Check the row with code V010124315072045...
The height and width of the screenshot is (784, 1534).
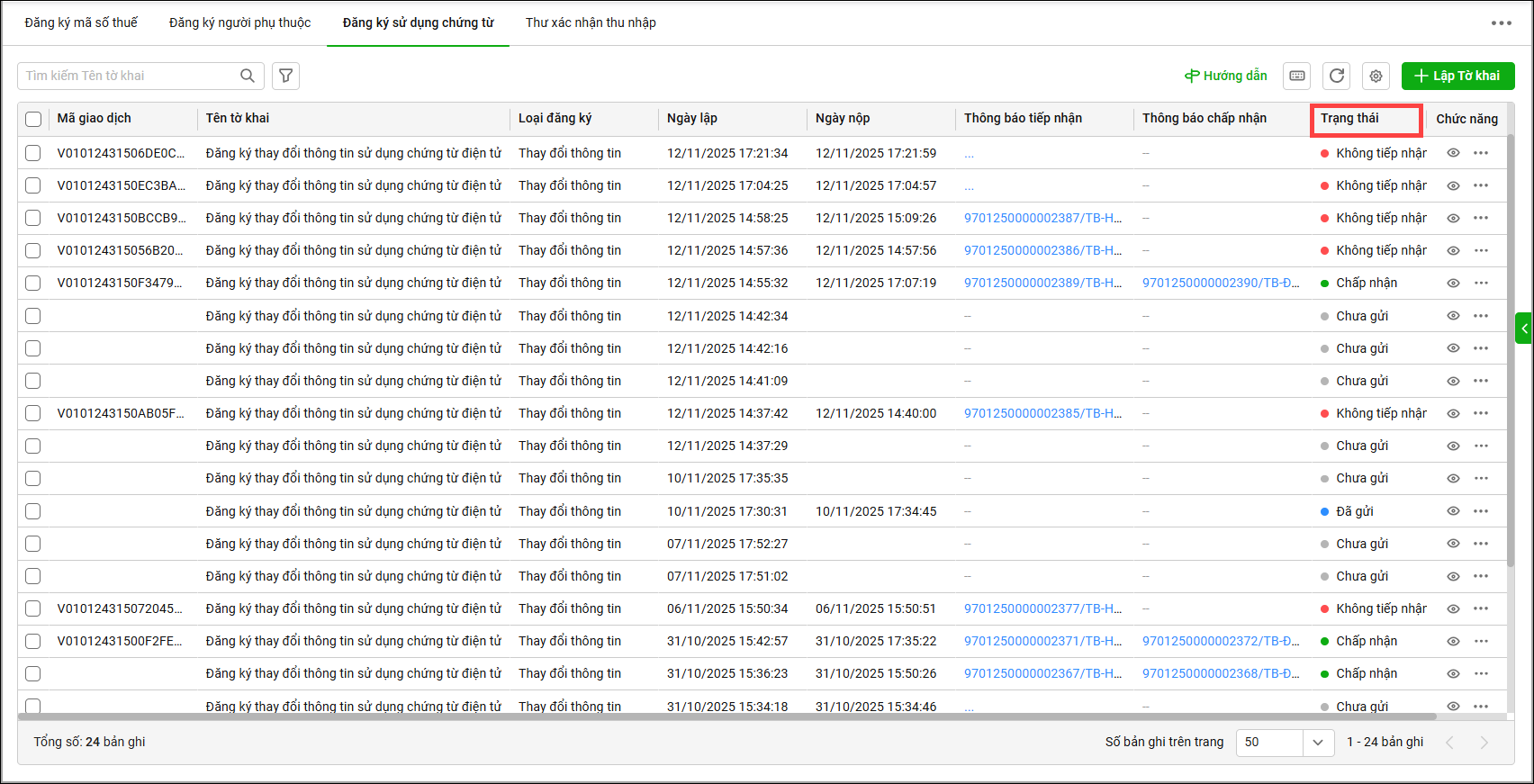point(33,608)
